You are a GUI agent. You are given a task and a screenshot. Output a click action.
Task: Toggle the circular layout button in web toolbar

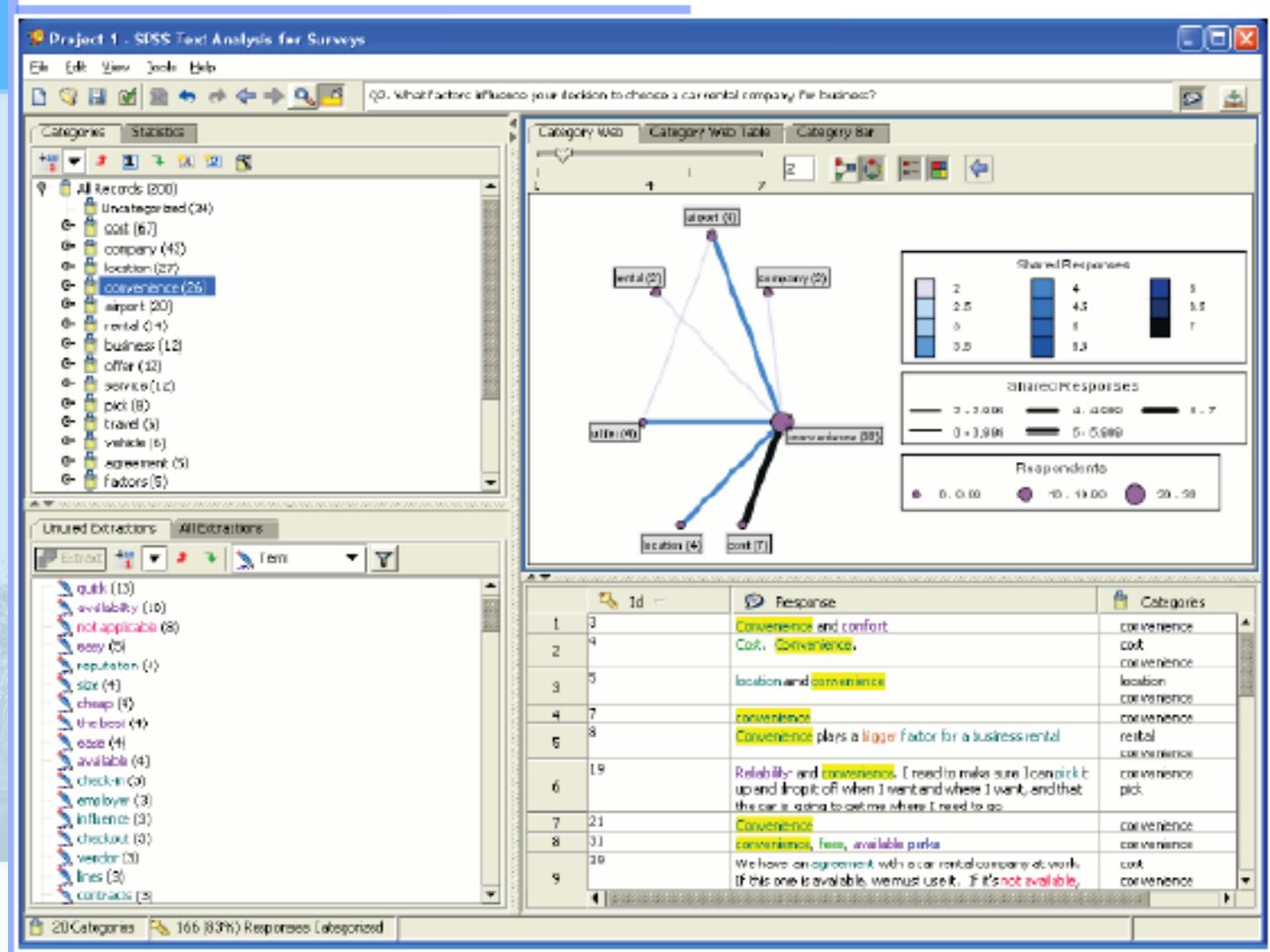point(871,168)
